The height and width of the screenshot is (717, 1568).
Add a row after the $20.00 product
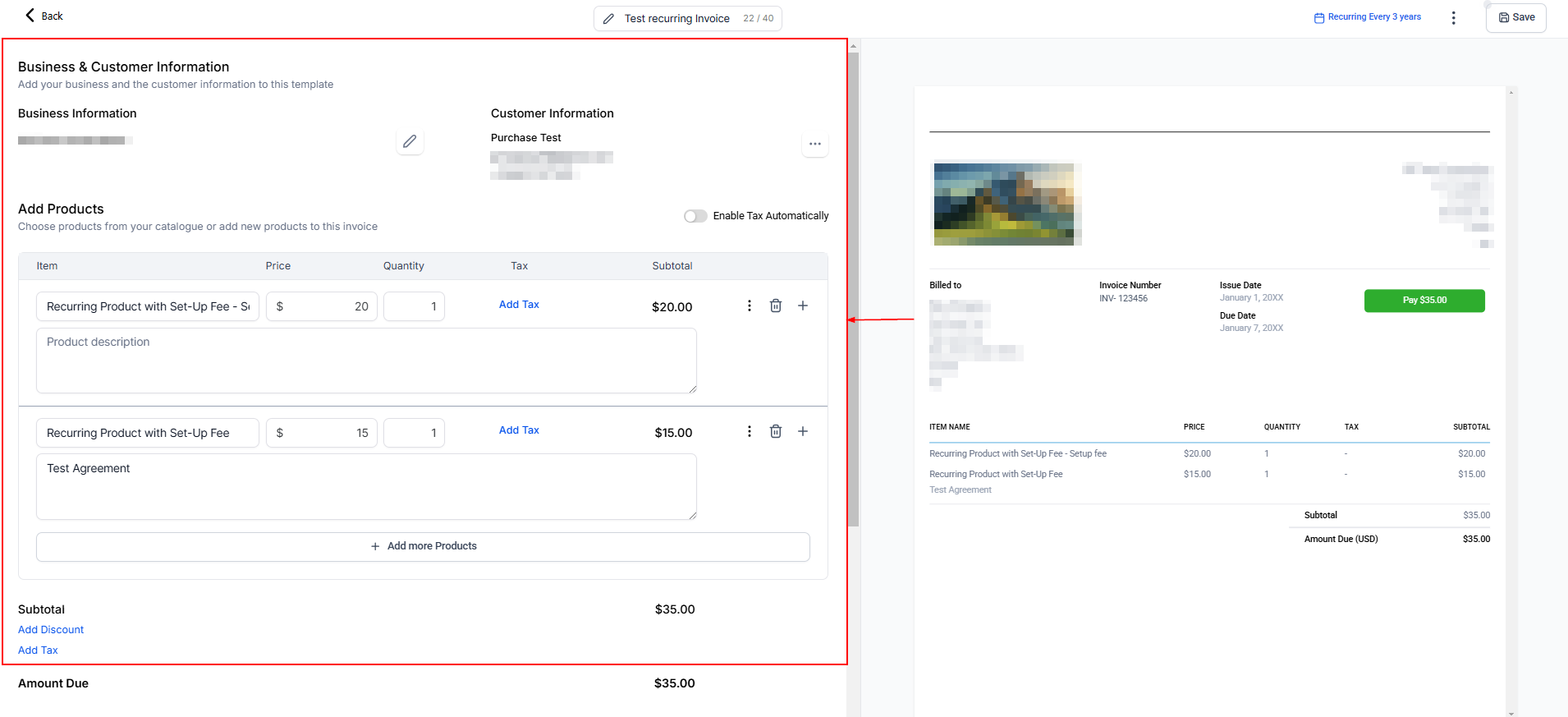(x=803, y=306)
